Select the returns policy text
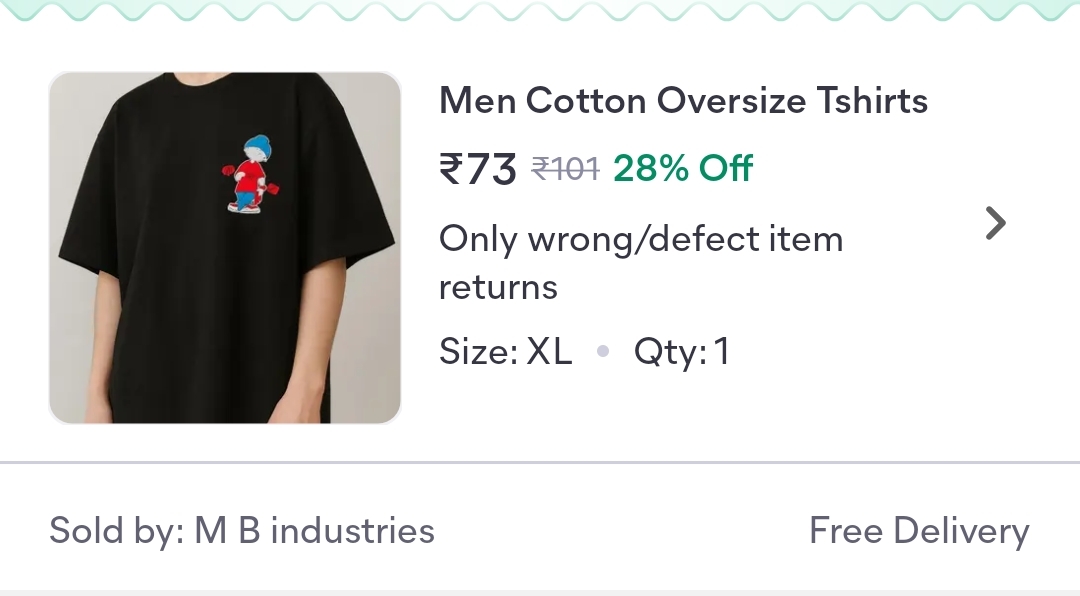This screenshot has width=1080, height=596. 641,262
